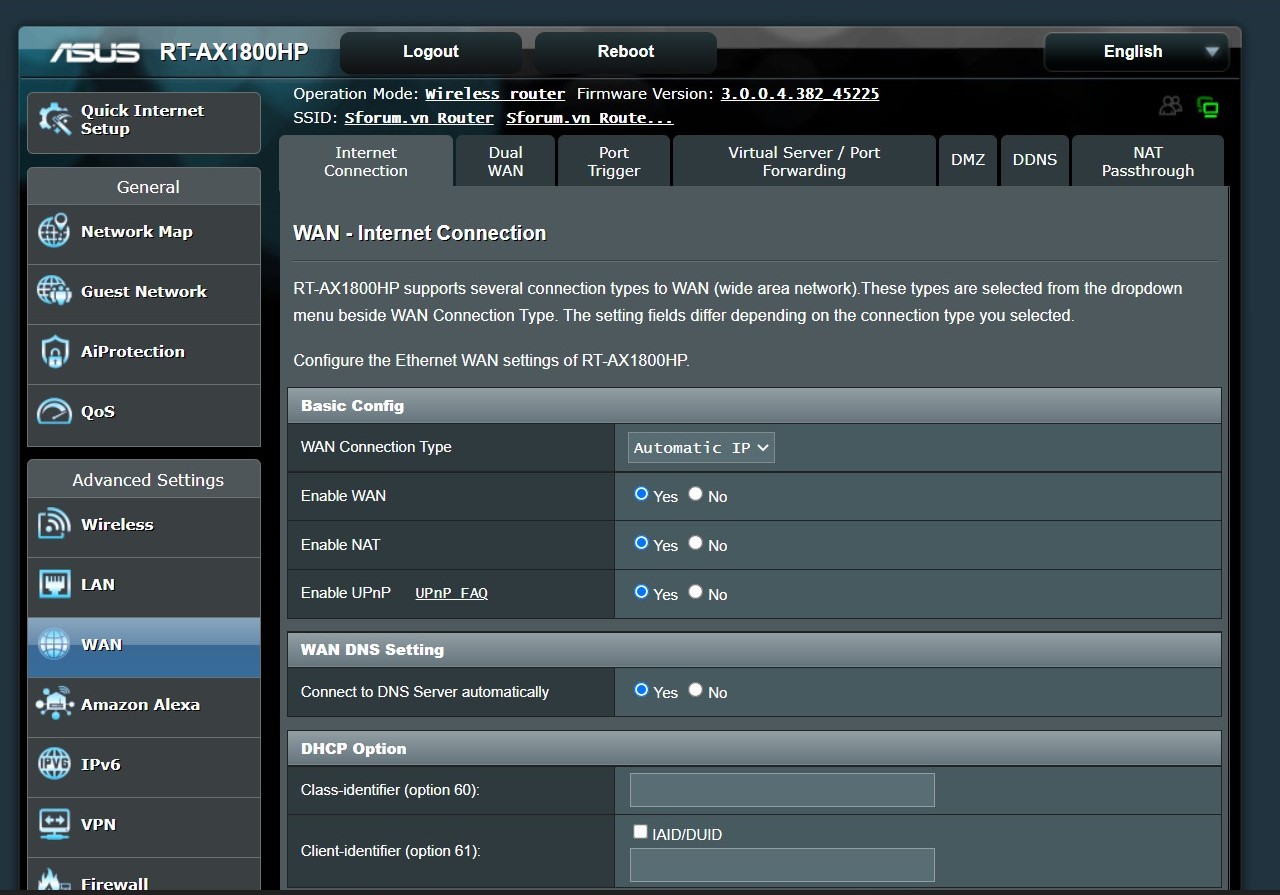Open the Network Map menu item
The image size is (1280, 895).
[144, 234]
